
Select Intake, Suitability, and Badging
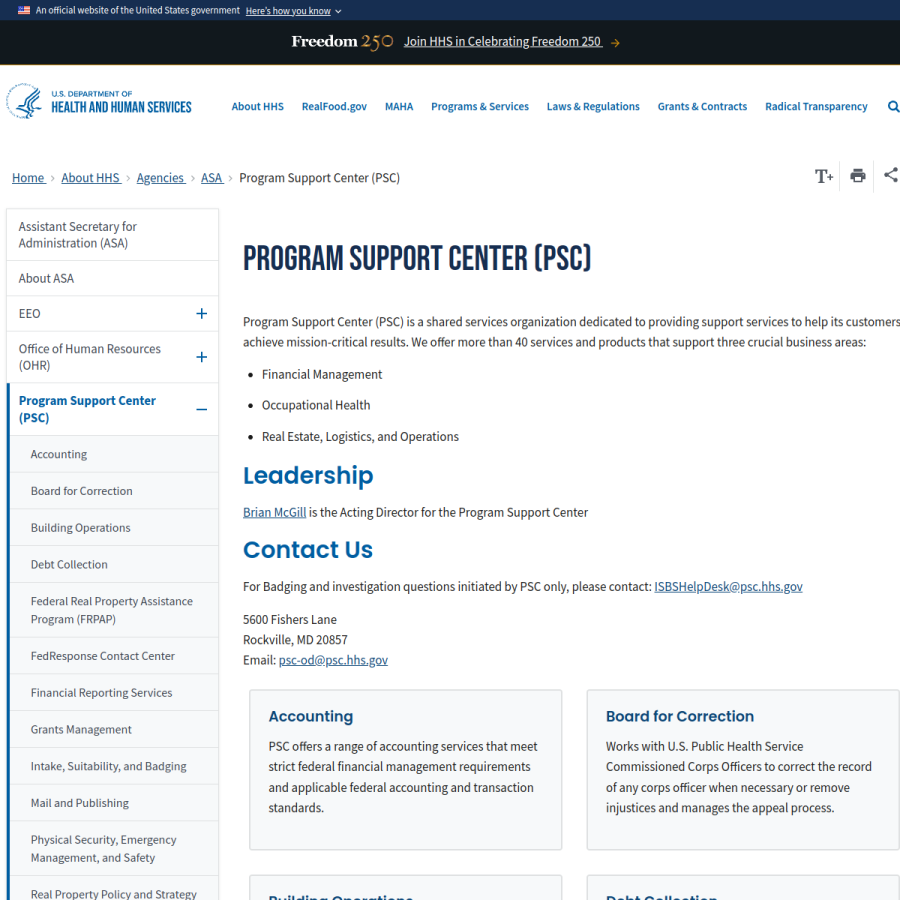114,766
